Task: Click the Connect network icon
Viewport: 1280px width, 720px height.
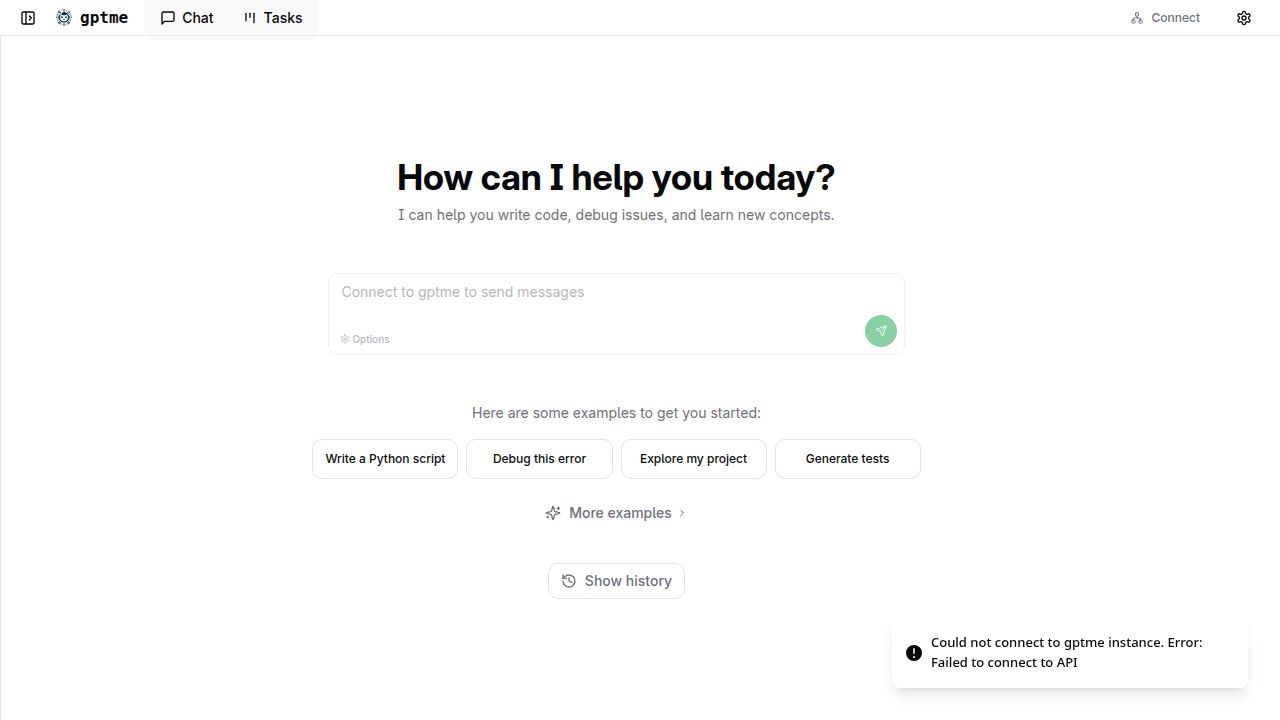Action: tap(1137, 18)
